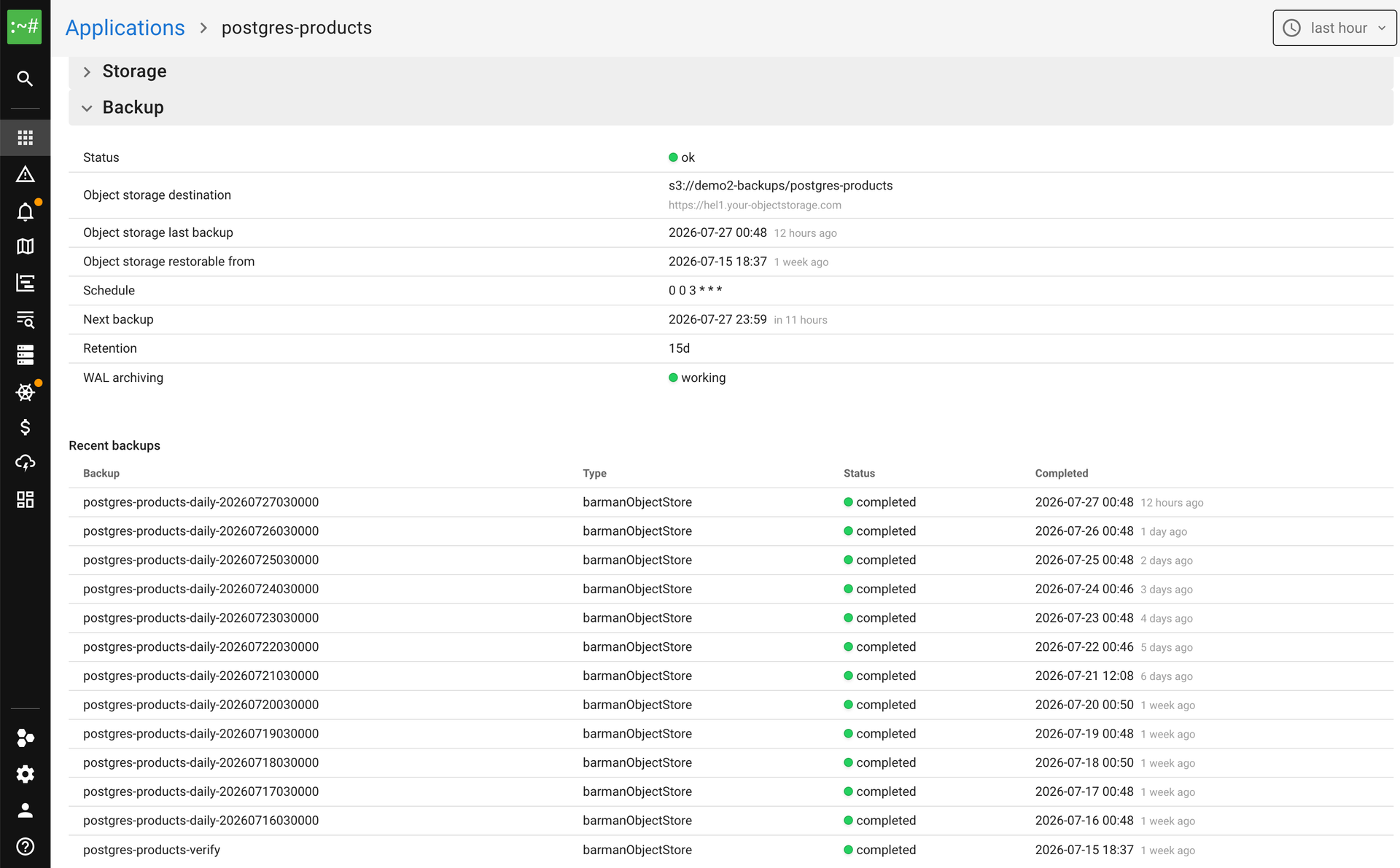Open the last hour time range dropdown
1400x868 pixels.
tap(1334, 28)
